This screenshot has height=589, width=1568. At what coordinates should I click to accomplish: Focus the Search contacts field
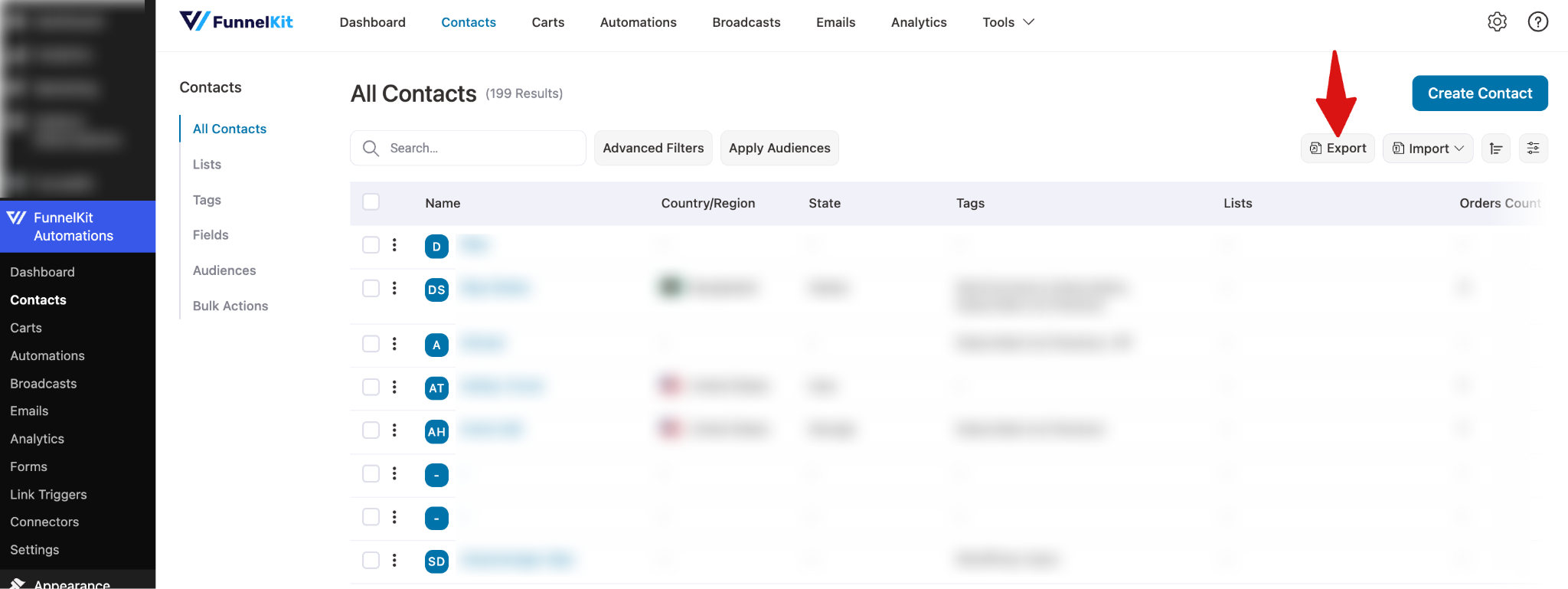(468, 148)
